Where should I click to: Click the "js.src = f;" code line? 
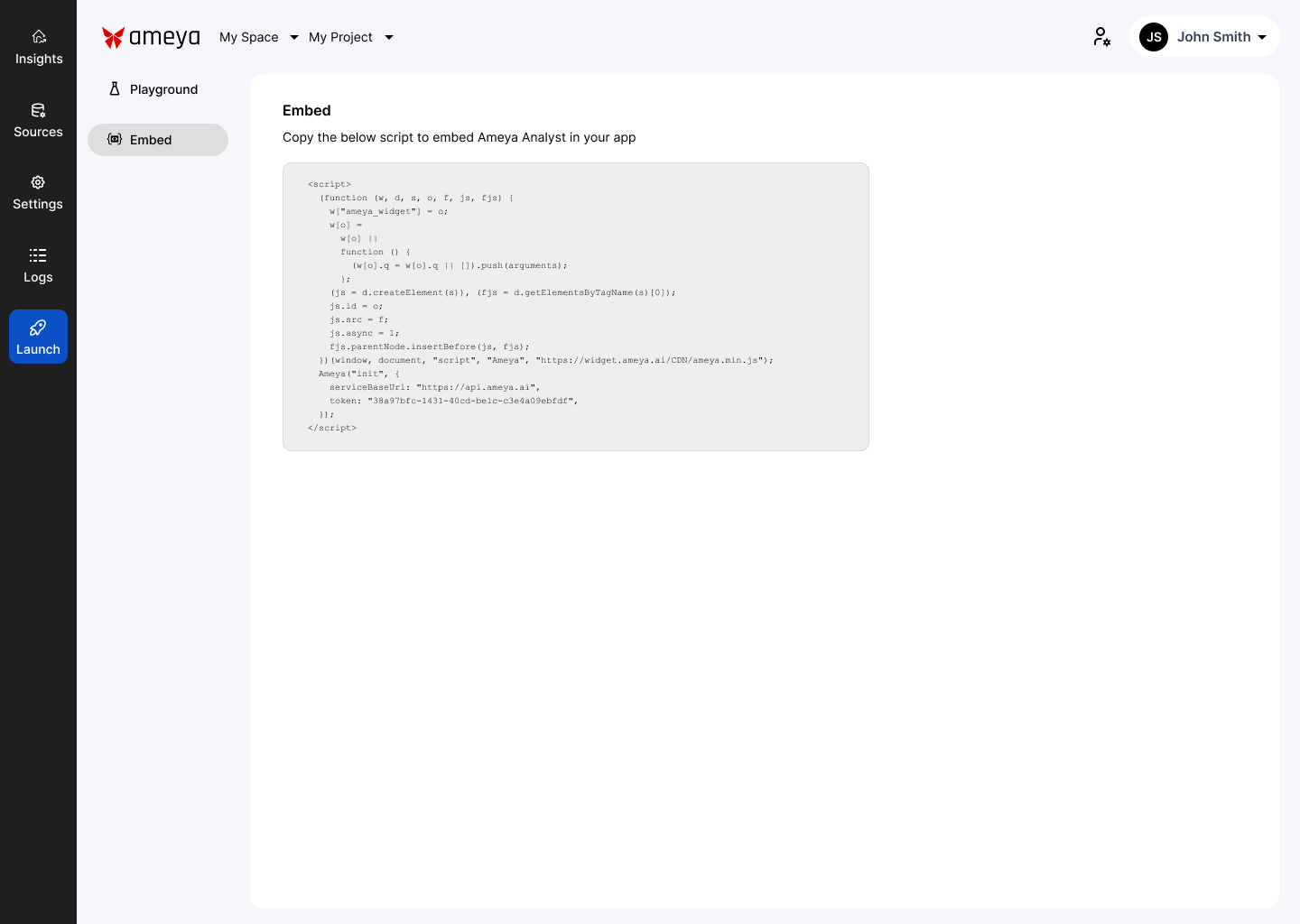[358, 319]
